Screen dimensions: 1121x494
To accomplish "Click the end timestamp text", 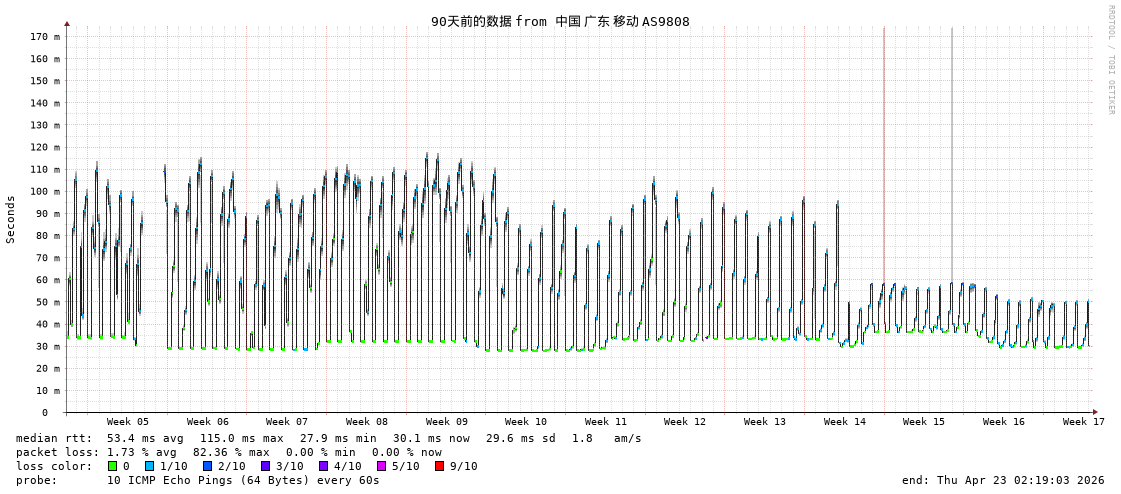I will 1003,480.
